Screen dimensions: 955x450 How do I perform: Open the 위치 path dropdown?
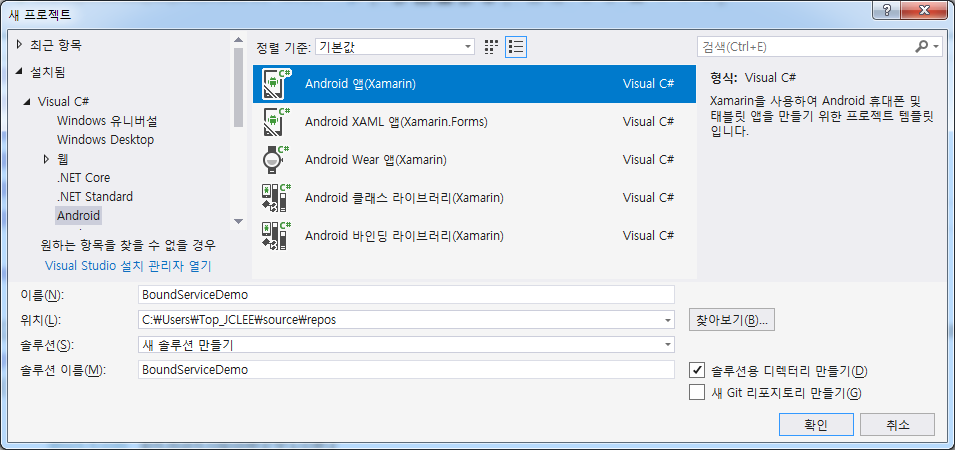point(669,320)
